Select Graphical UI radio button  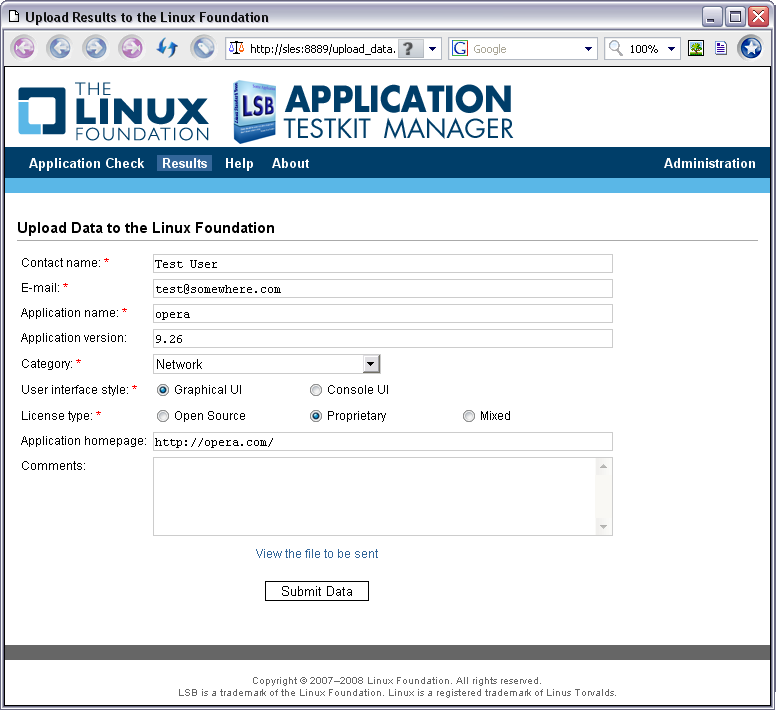coord(163,390)
